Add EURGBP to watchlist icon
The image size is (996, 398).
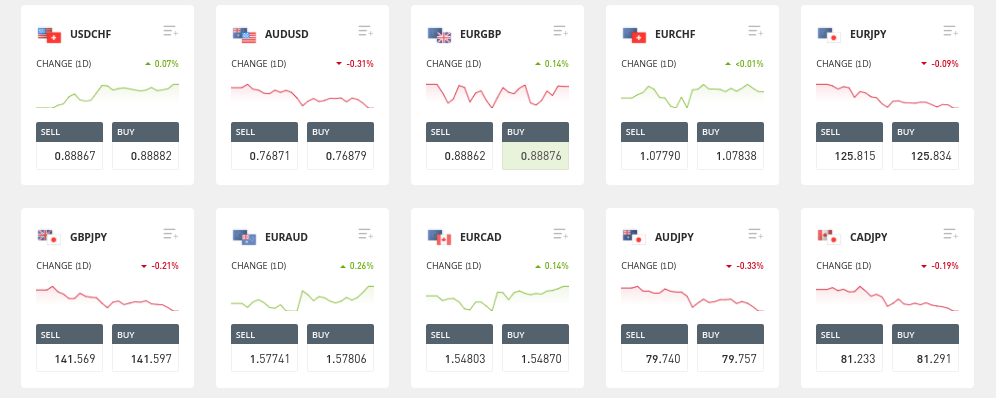coord(561,30)
